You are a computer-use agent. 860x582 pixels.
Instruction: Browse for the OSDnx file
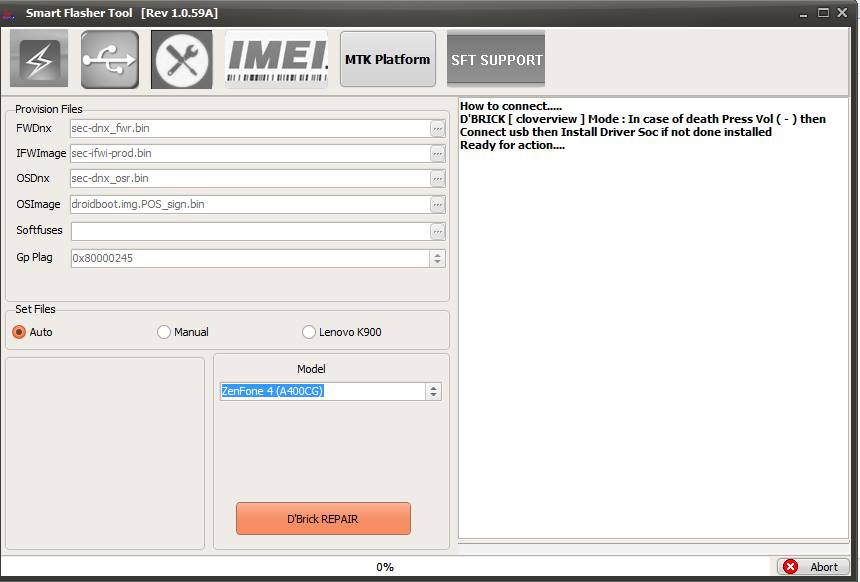(437, 179)
